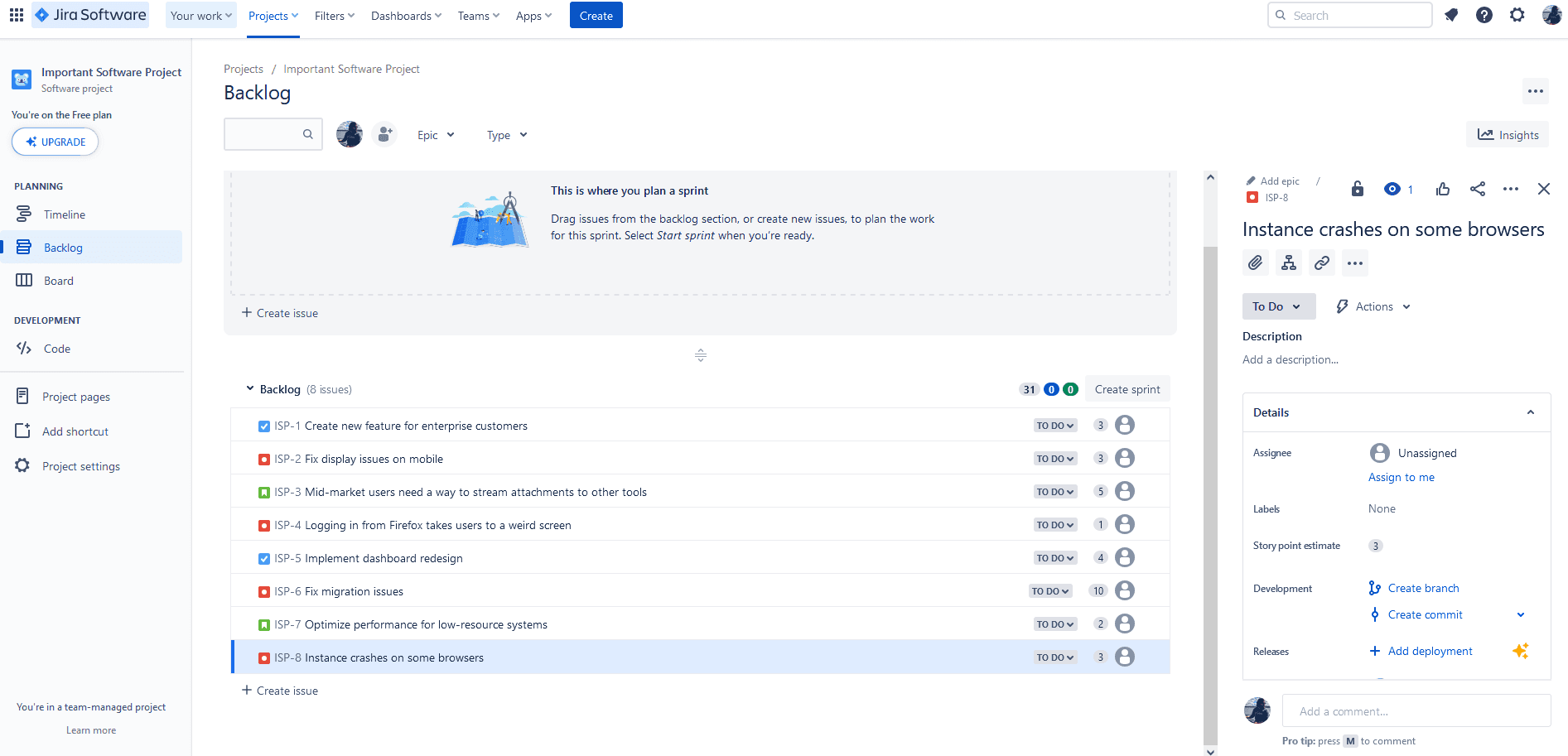Select the link issue icon

click(1321, 262)
